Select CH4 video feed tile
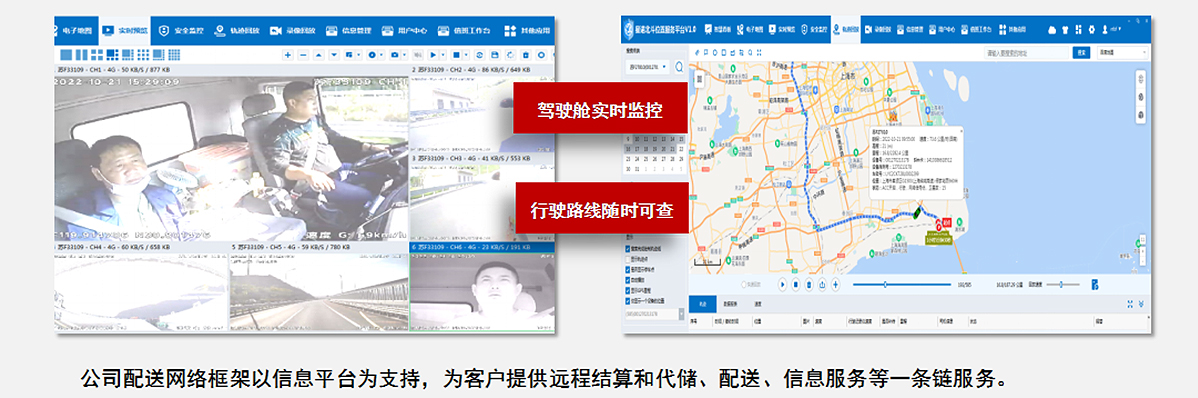 click(x=141, y=292)
